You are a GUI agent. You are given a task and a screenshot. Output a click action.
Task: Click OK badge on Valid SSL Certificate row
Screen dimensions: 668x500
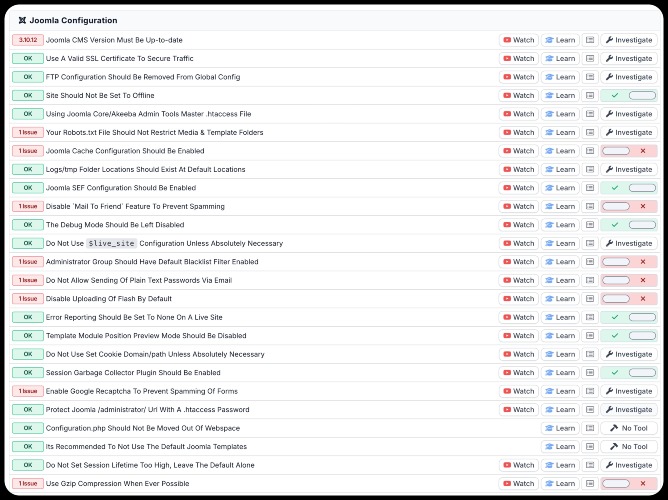click(28, 58)
